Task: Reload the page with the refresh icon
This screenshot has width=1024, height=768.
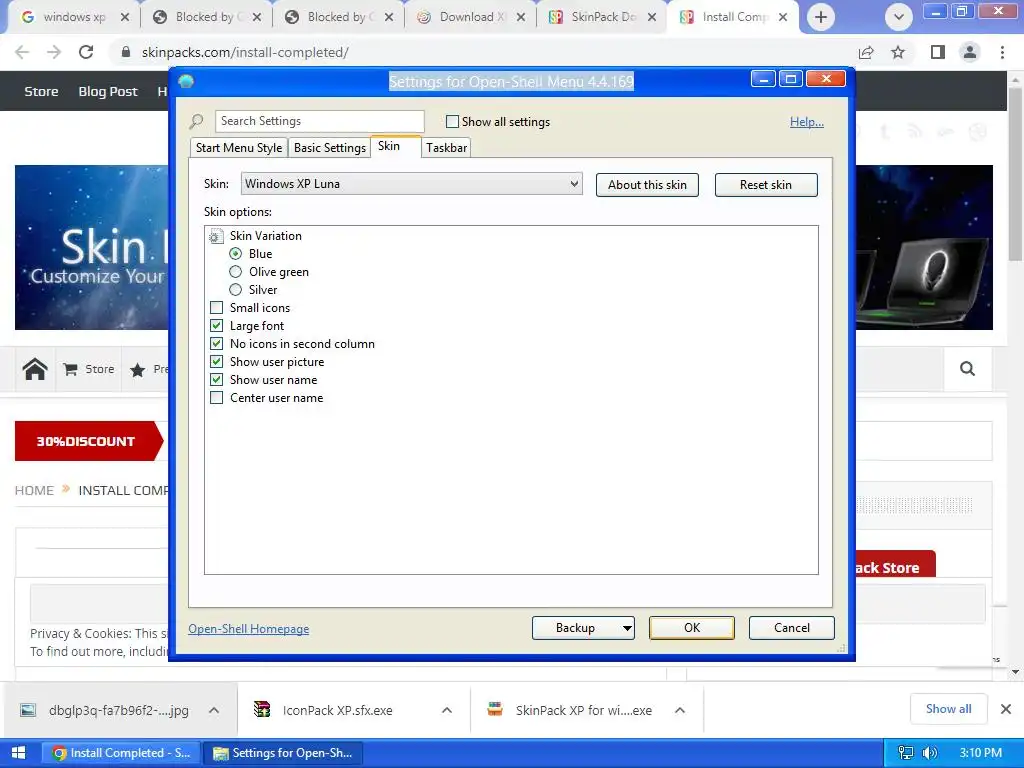Action: point(86,52)
